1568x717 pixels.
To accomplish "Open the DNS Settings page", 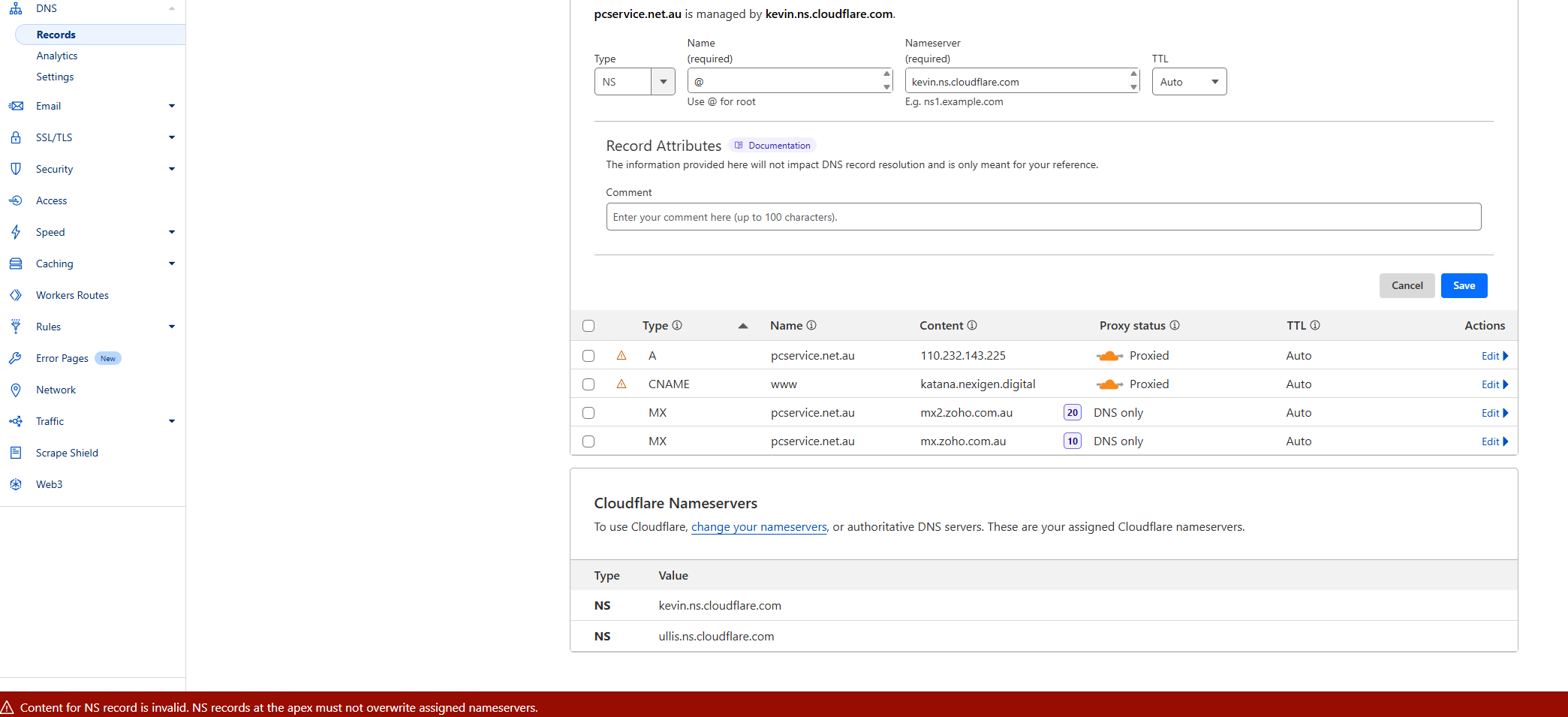I will point(55,77).
